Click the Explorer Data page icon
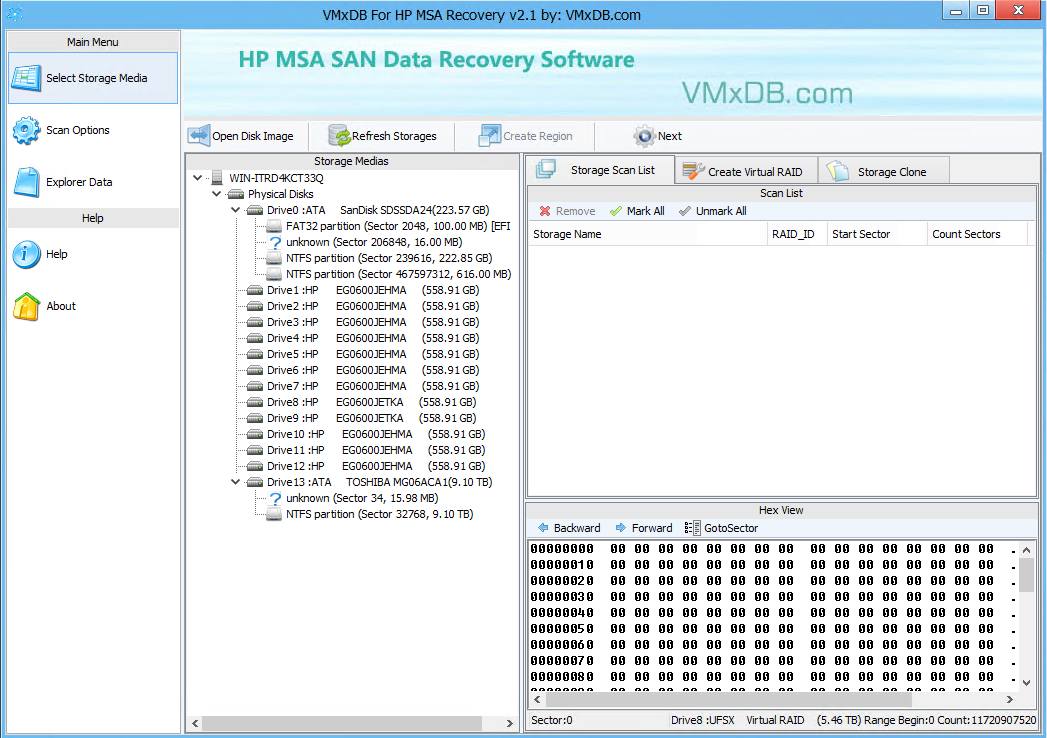 pyautogui.click(x=27, y=182)
